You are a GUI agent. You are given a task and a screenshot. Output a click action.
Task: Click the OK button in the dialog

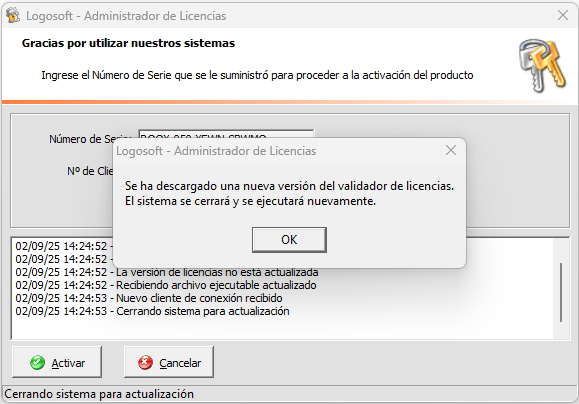coord(289,240)
